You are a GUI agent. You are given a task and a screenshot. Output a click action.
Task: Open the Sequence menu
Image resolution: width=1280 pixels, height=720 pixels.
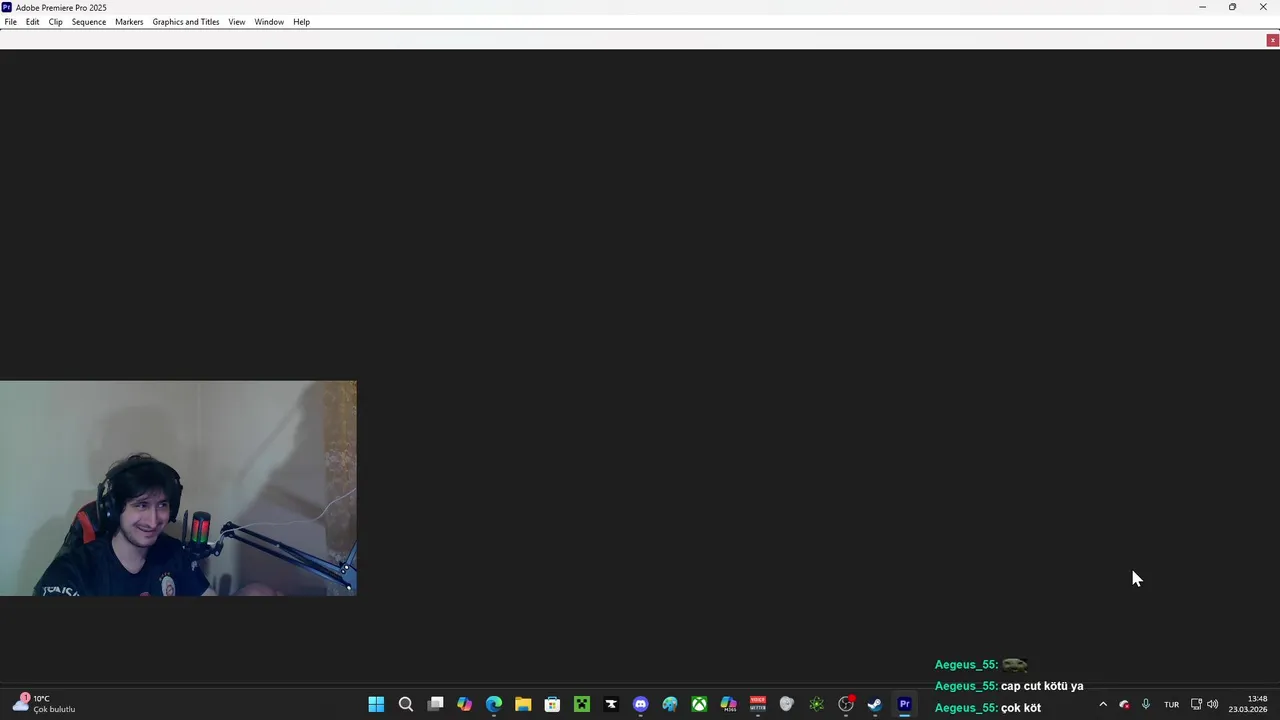coord(89,22)
